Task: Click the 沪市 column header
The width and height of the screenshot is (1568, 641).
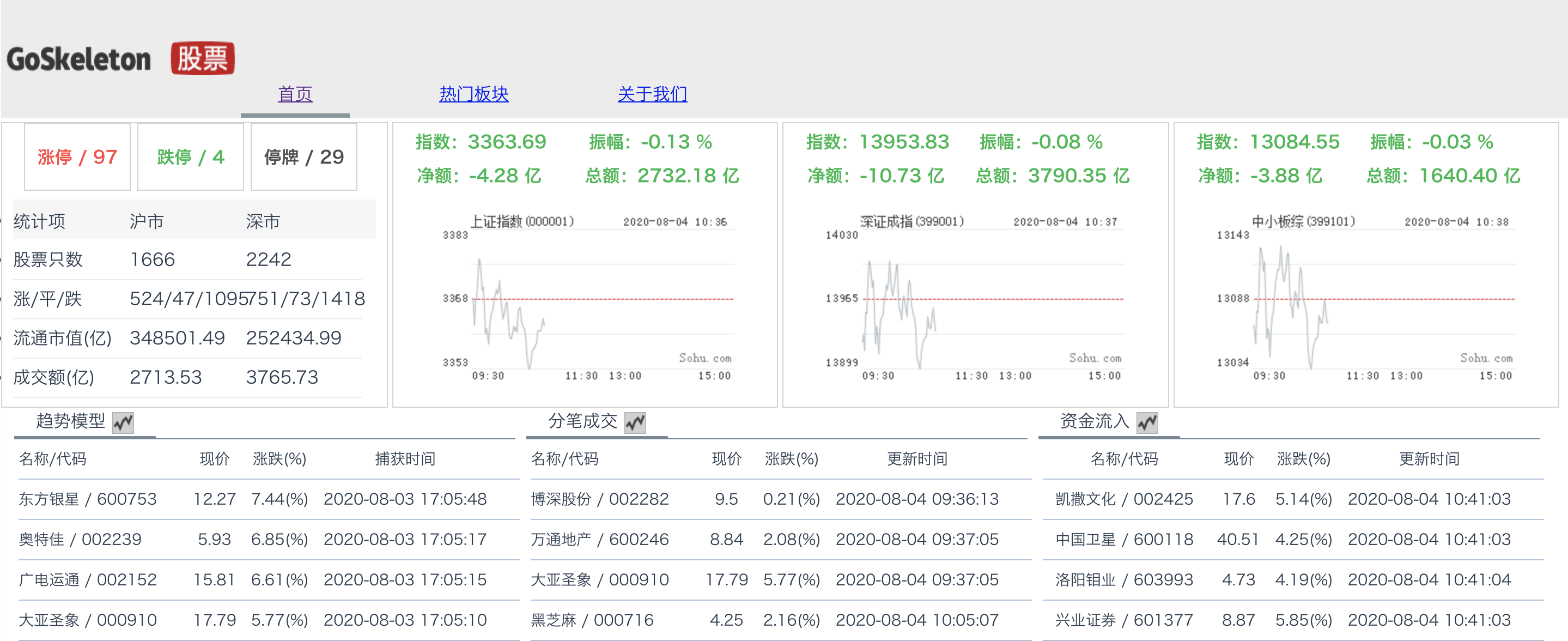Action: (147, 221)
